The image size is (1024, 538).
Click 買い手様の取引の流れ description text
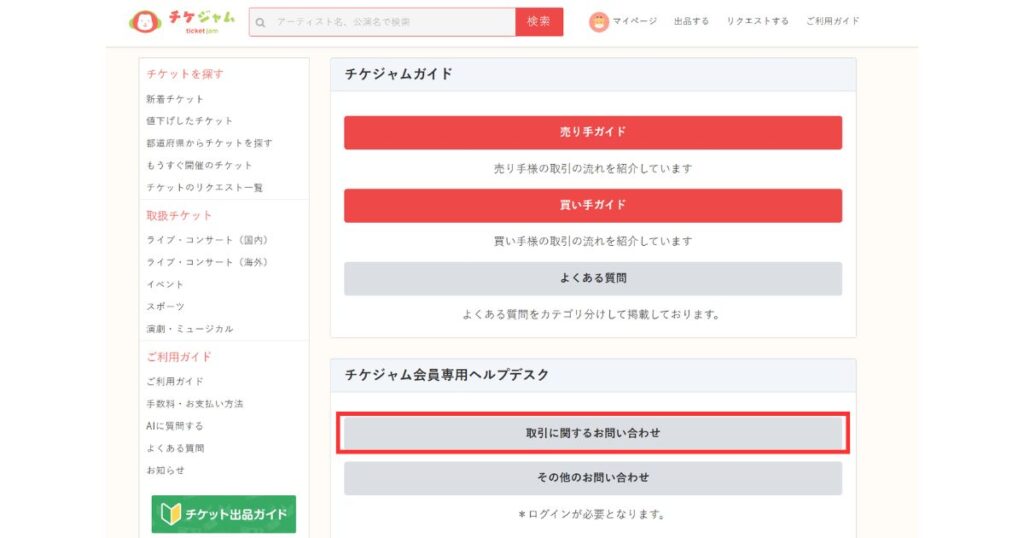point(593,242)
